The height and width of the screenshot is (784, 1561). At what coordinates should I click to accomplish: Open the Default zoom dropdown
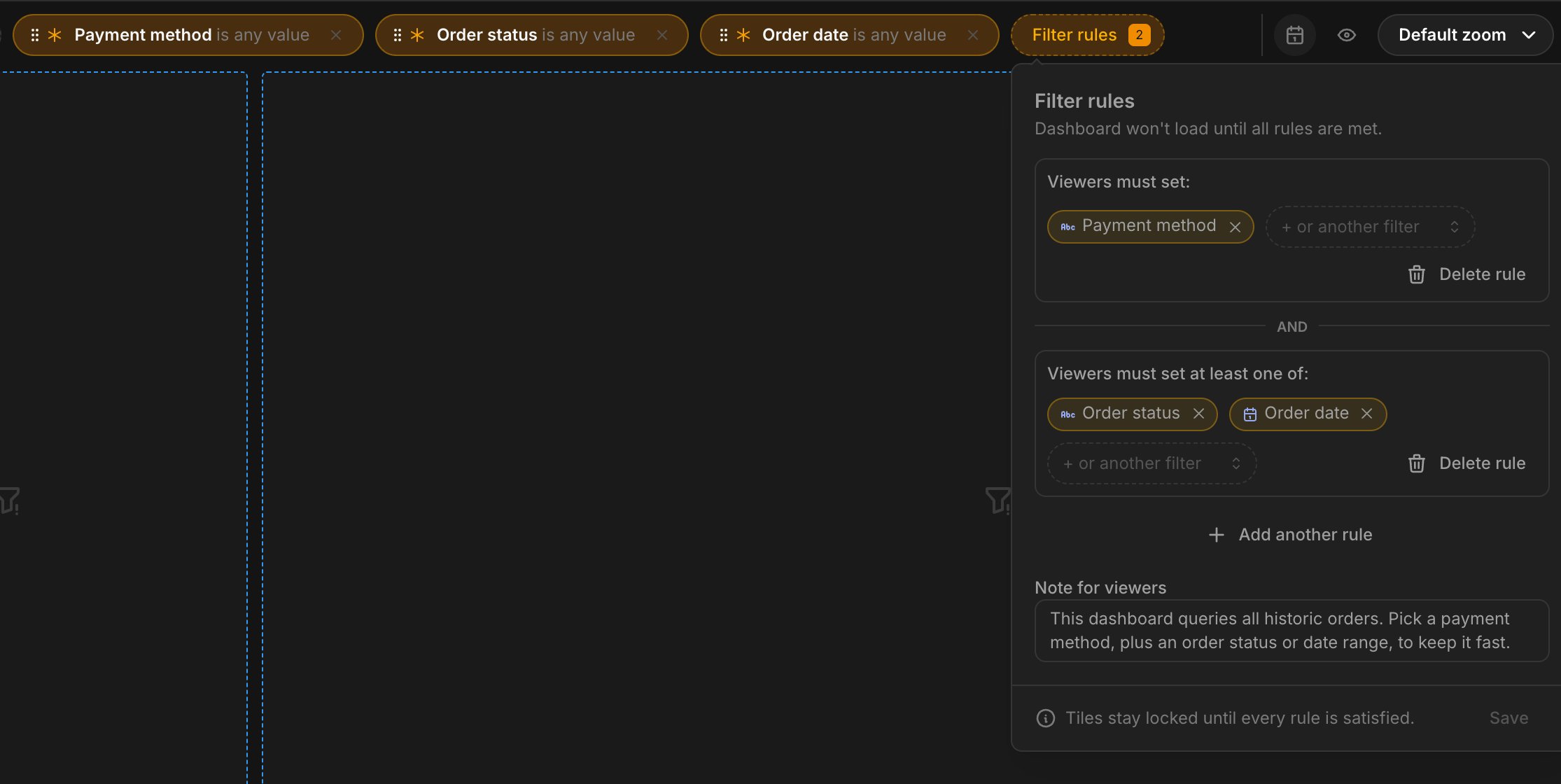1465,35
